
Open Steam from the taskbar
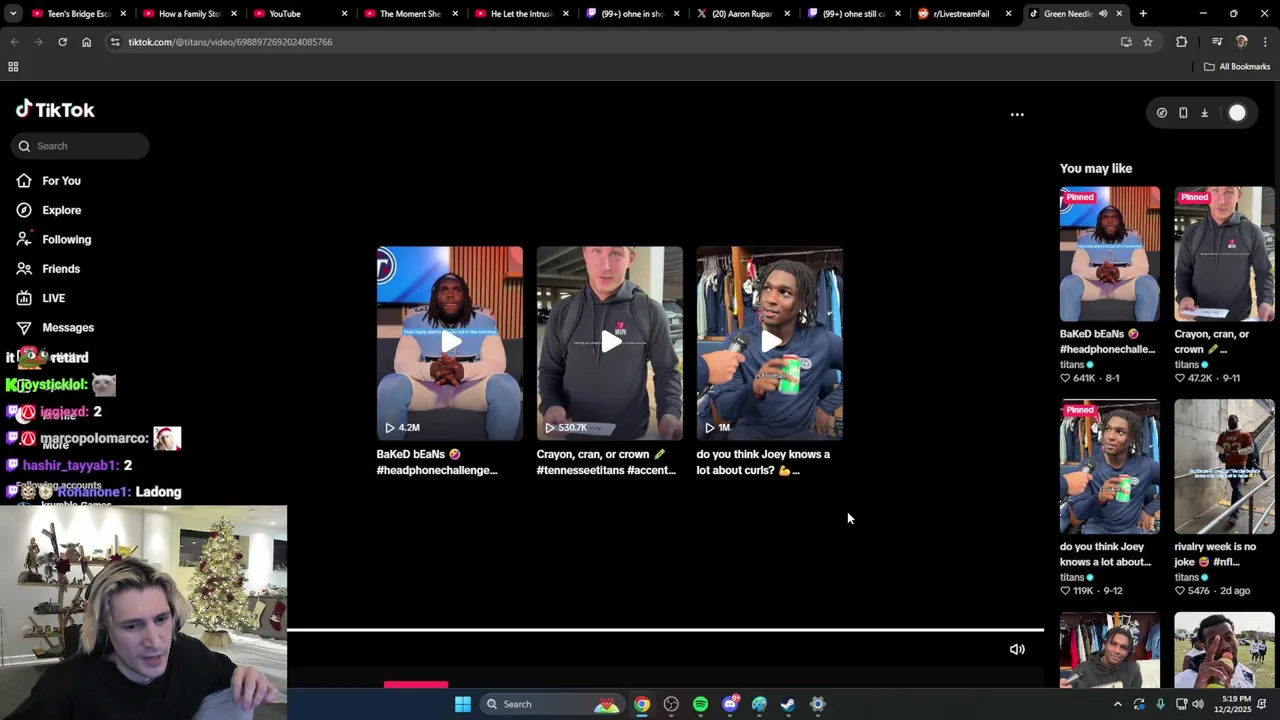(x=788, y=704)
